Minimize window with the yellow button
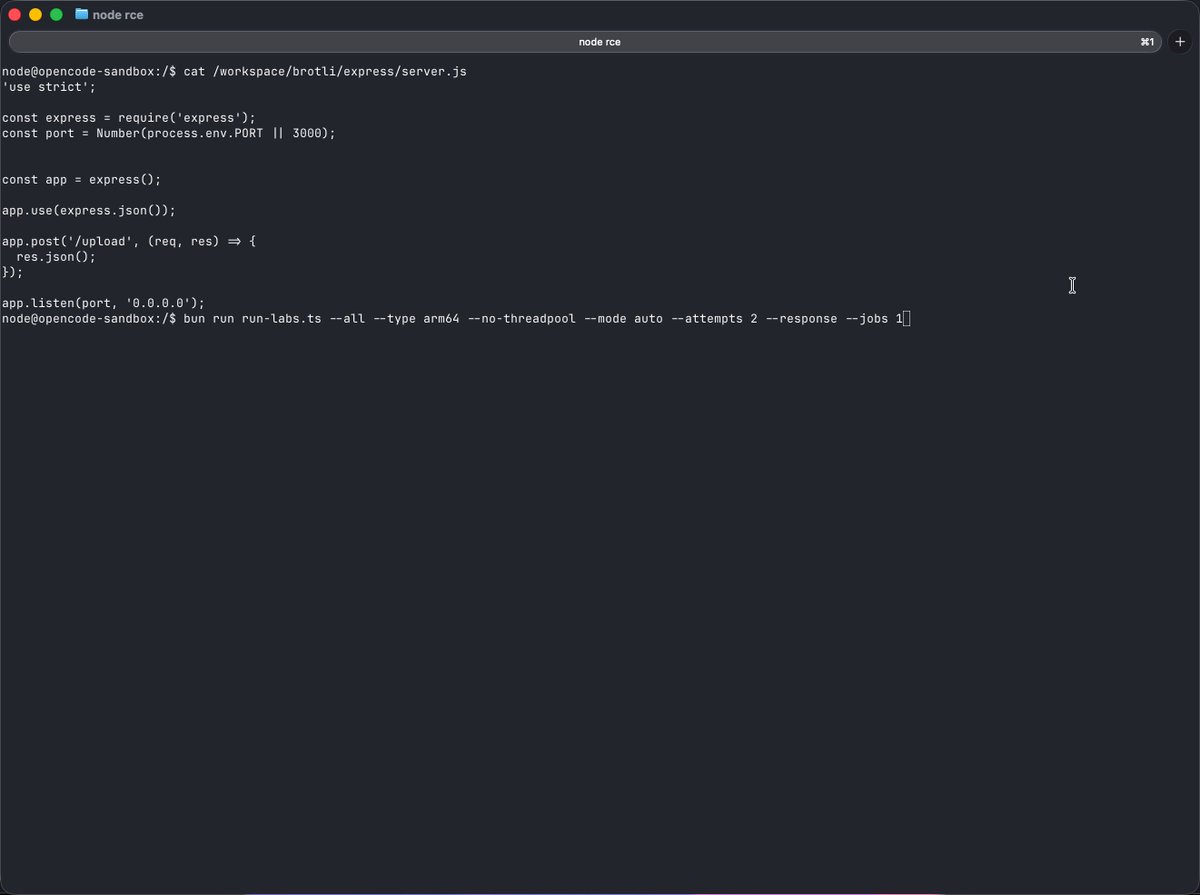The image size is (1200, 895). point(35,14)
